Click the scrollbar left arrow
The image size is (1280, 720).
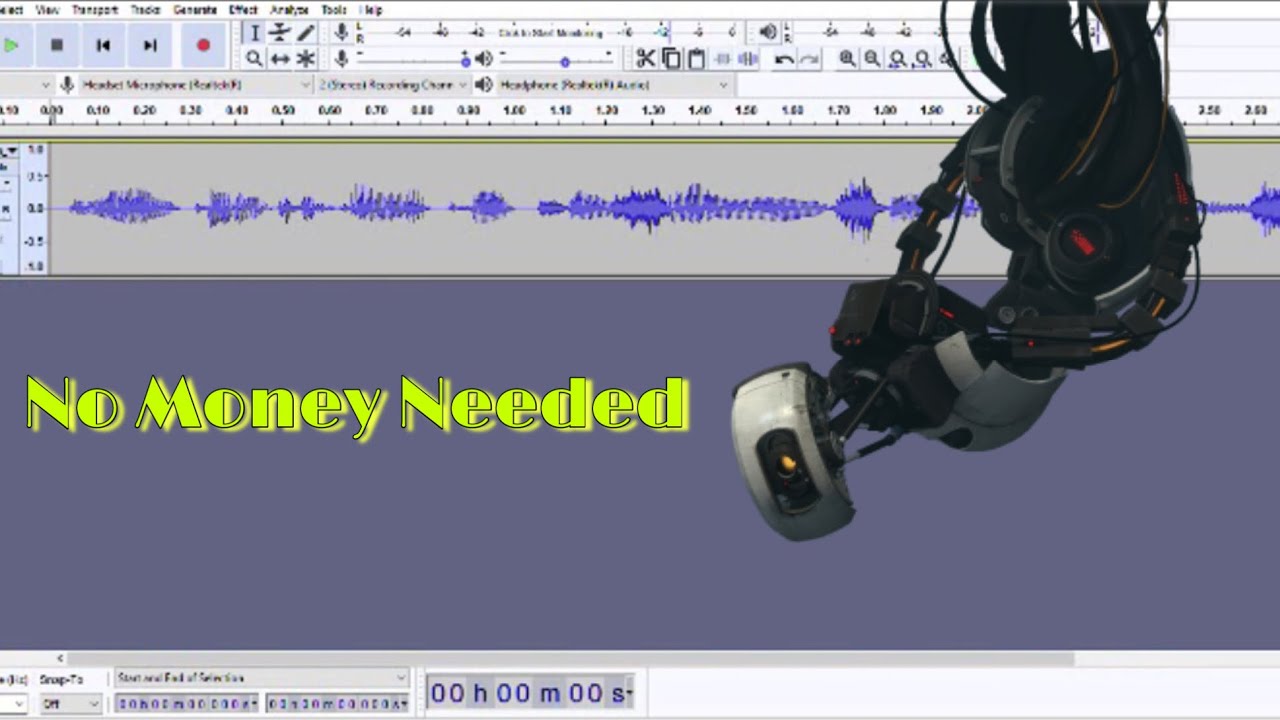(x=60, y=658)
